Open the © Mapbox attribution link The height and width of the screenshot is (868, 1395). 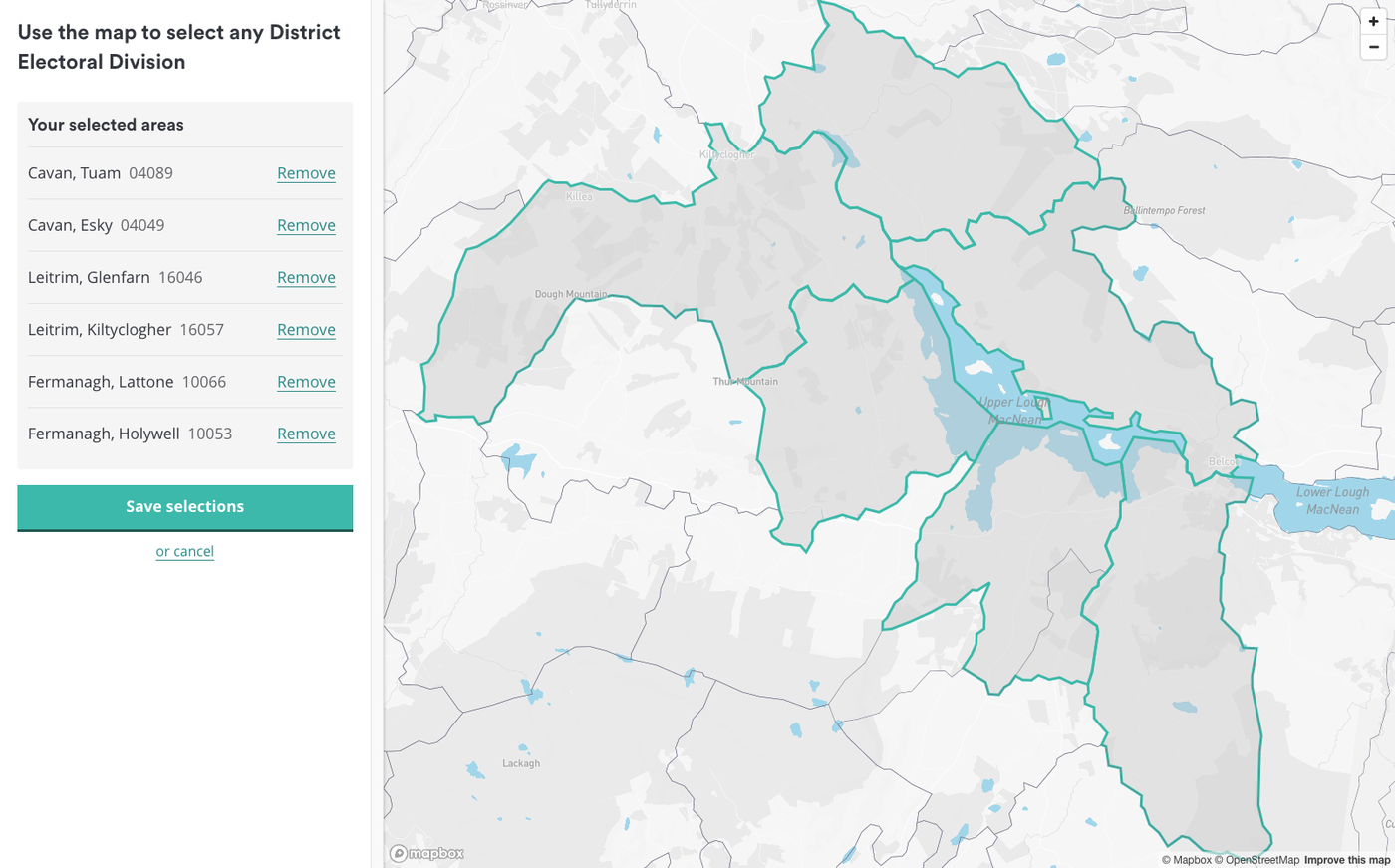click(1186, 860)
